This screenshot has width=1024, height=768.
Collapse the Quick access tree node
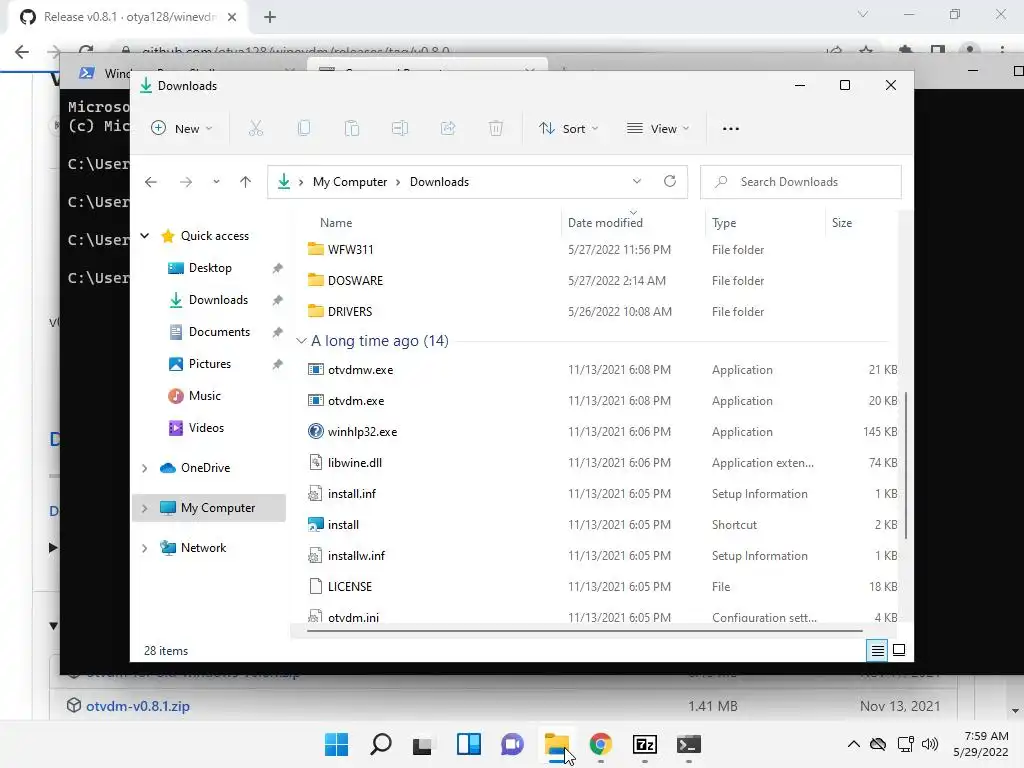(x=145, y=236)
